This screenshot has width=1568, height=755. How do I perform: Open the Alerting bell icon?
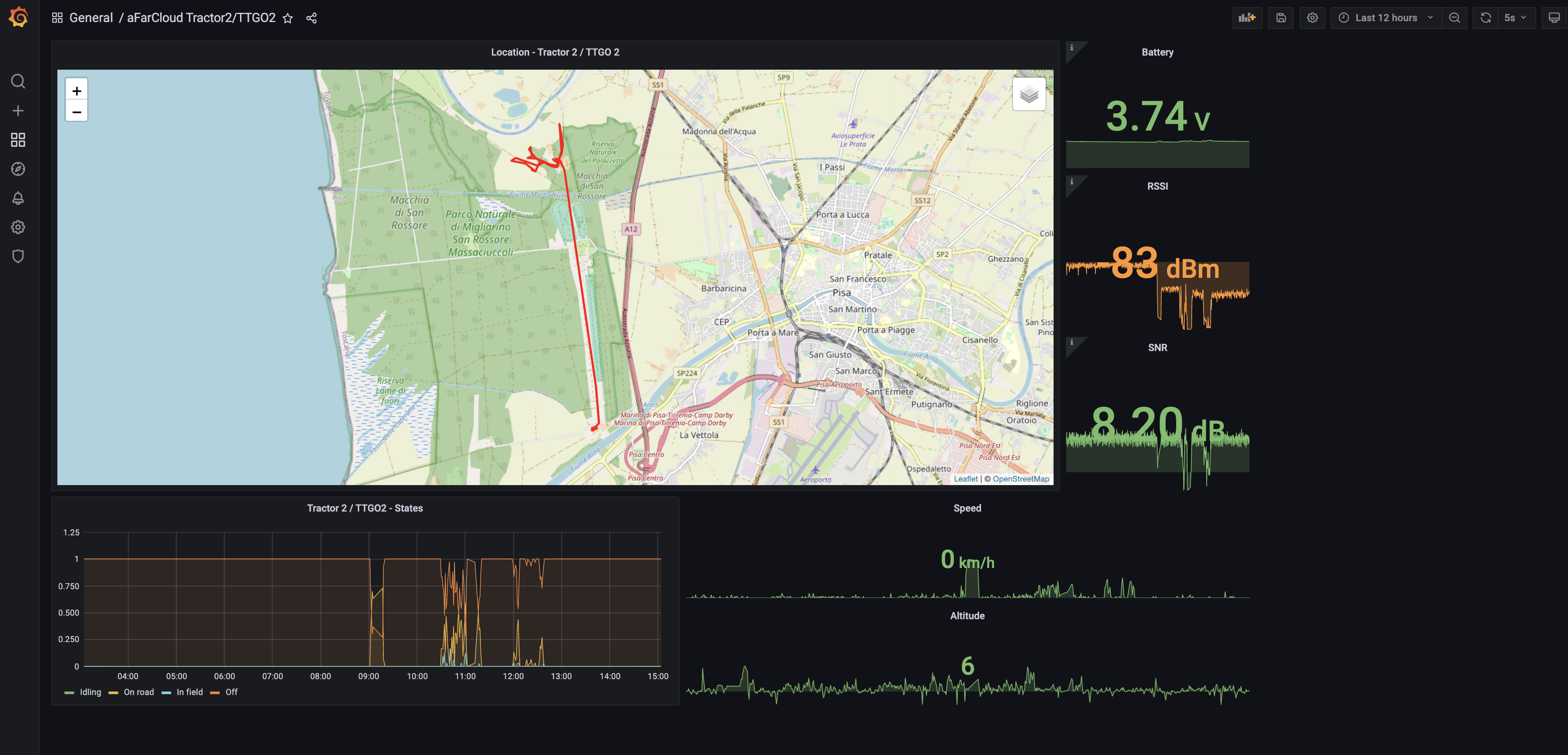pyautogui.click(x=18, y=198)
